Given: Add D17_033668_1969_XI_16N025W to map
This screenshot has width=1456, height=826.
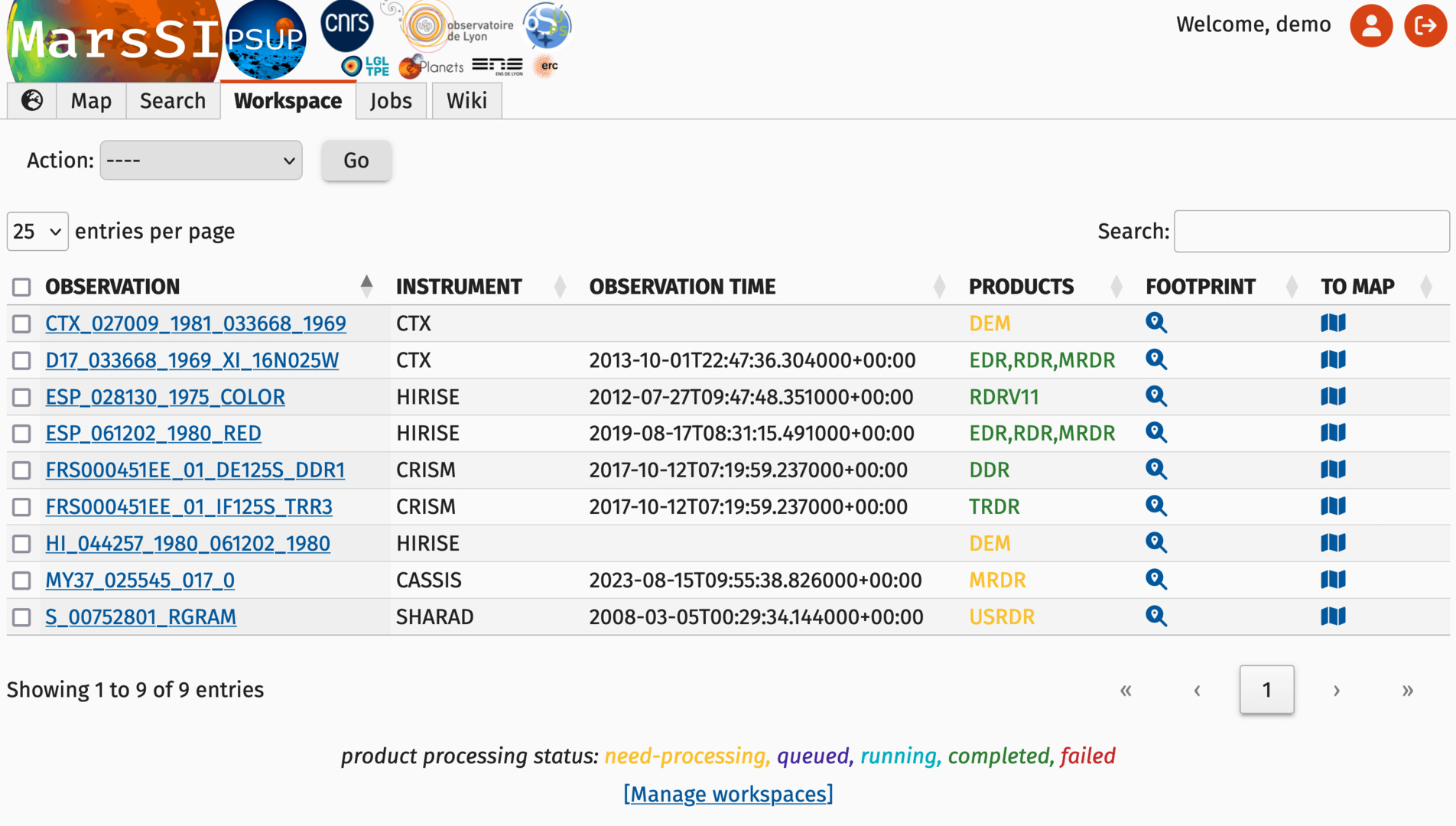Looking at the screenshot, I should 1332,360.
